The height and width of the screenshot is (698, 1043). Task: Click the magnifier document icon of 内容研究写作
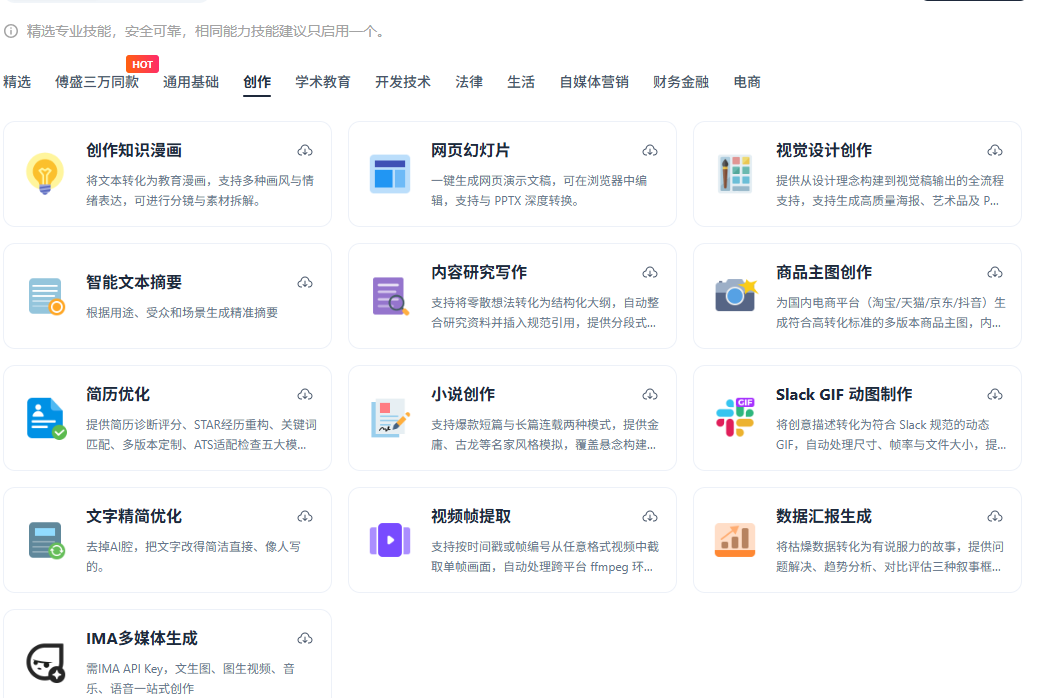[389, 297]
